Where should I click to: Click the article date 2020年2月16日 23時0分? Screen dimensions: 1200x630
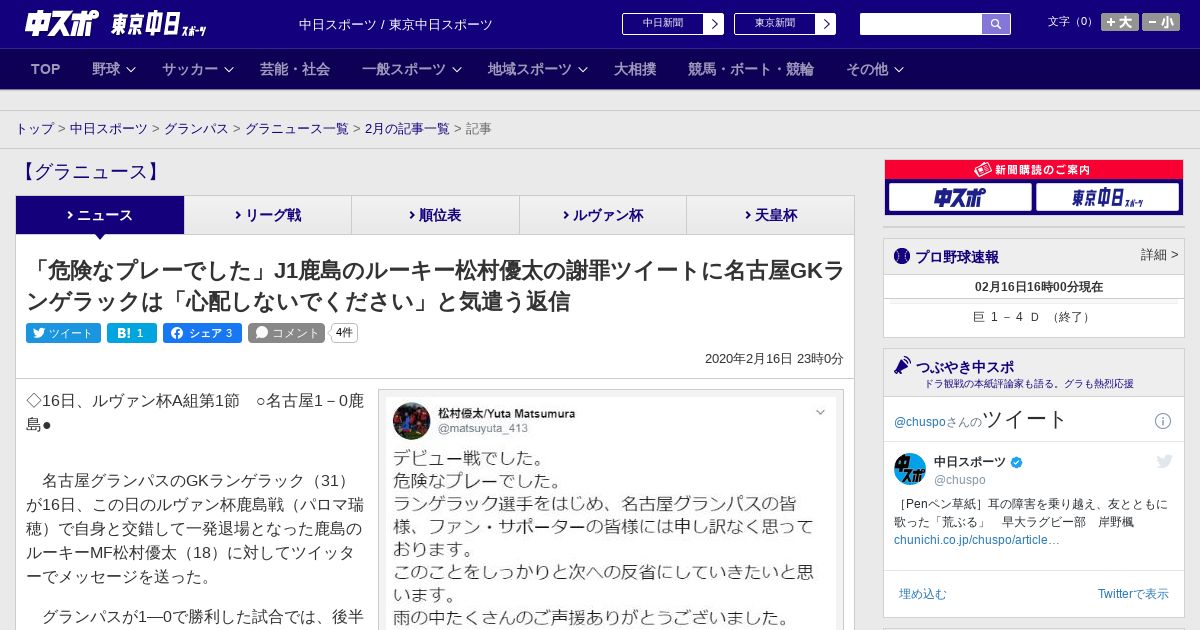pos(774,358)
